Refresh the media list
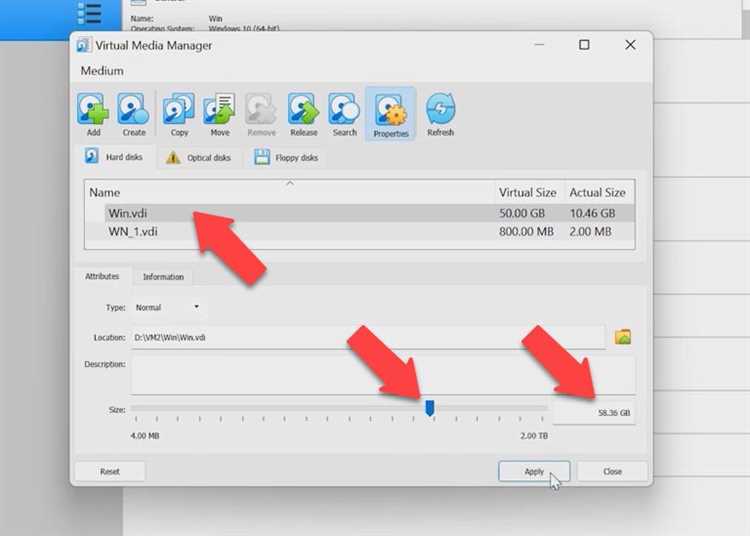 point(440,115)
